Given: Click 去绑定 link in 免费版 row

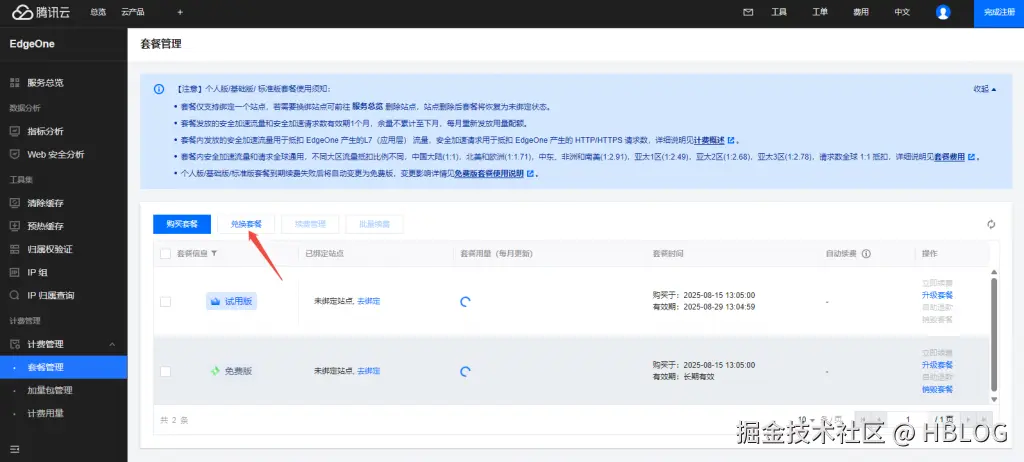Looking at the screenshot, I should pyautogui.click(x=368, y=371).
